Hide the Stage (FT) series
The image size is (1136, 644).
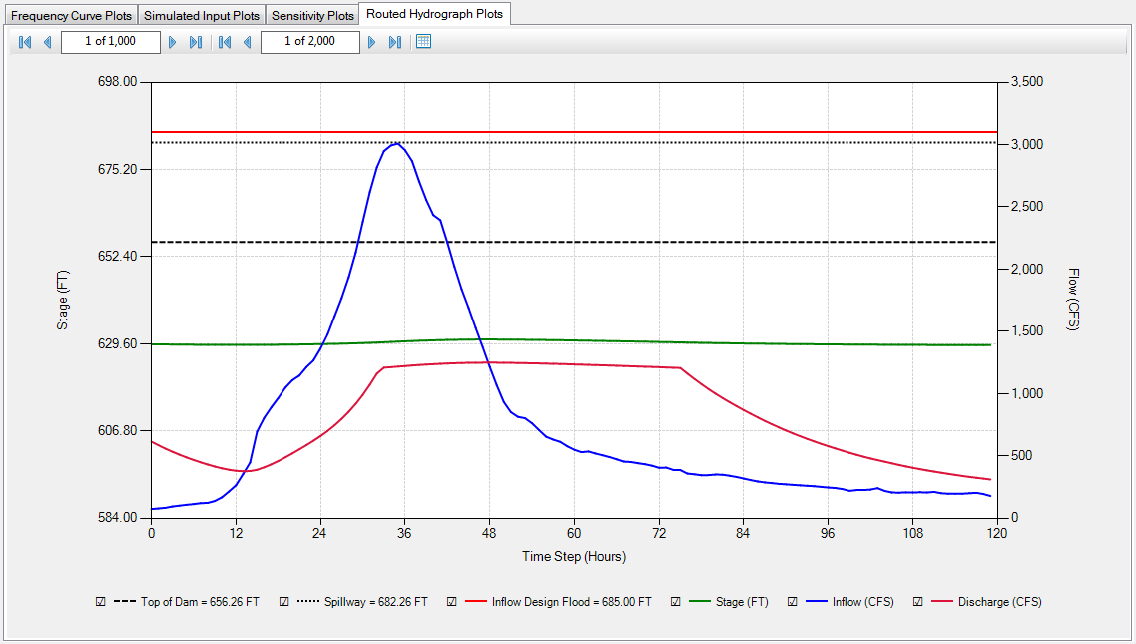tap(677, 601)
